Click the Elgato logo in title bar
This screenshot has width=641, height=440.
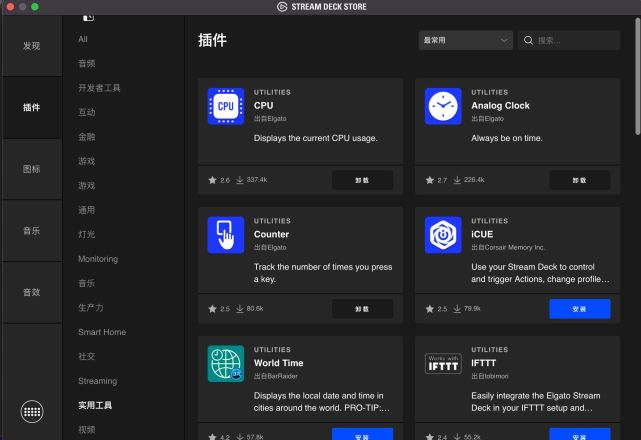[x=282, y=7]
